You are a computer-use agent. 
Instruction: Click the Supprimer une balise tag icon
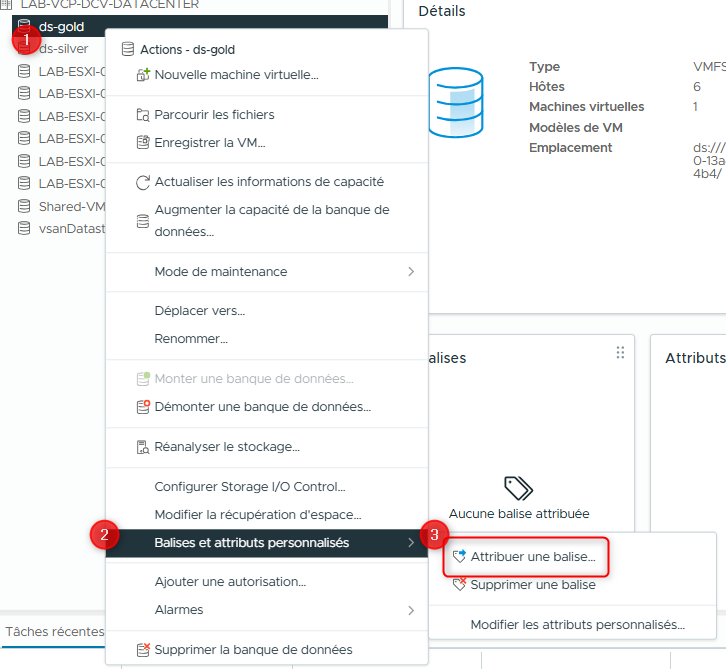tap(459, 584)
